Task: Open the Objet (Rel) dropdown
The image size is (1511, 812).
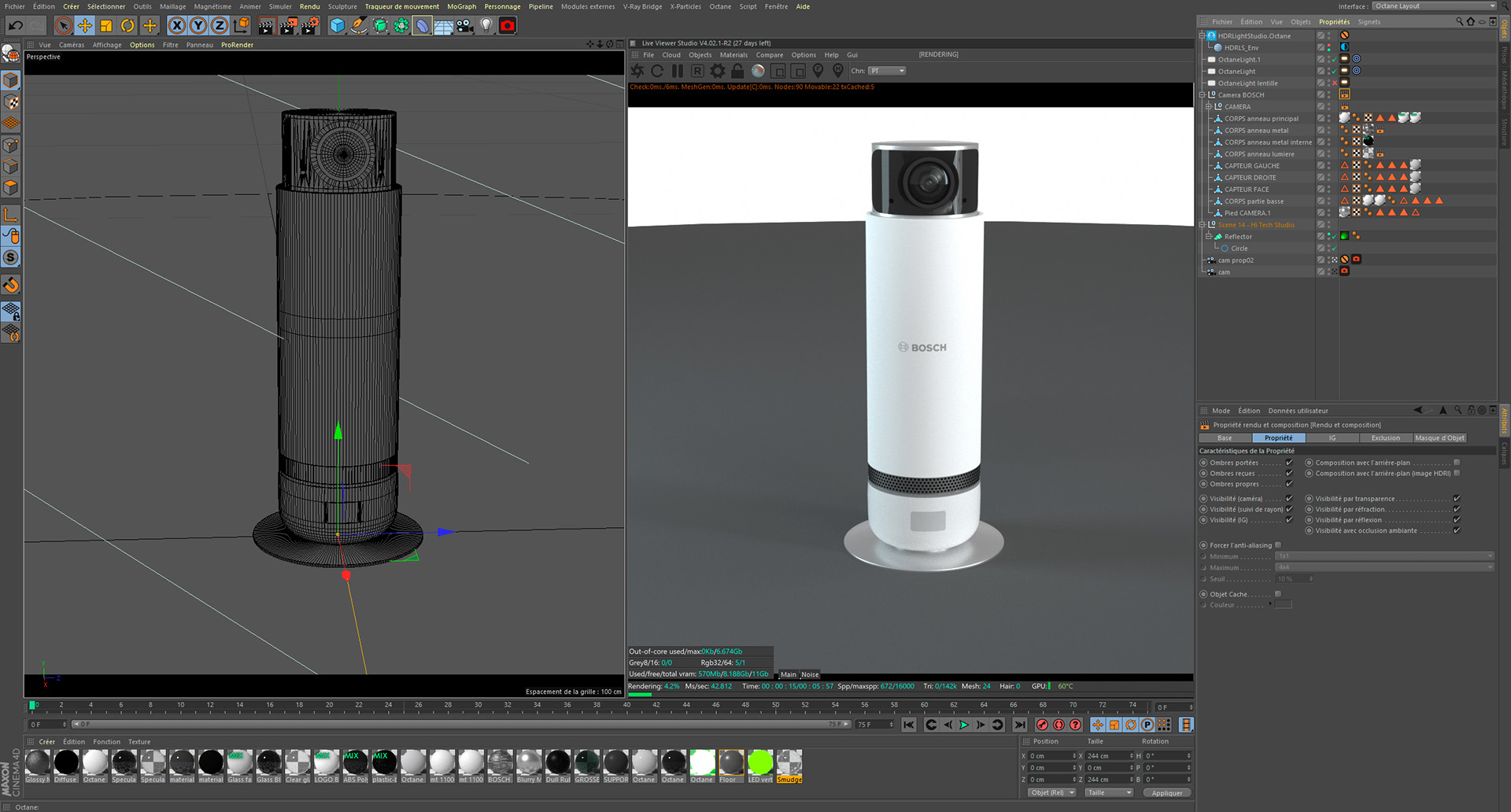Action: pos(1052,793)
